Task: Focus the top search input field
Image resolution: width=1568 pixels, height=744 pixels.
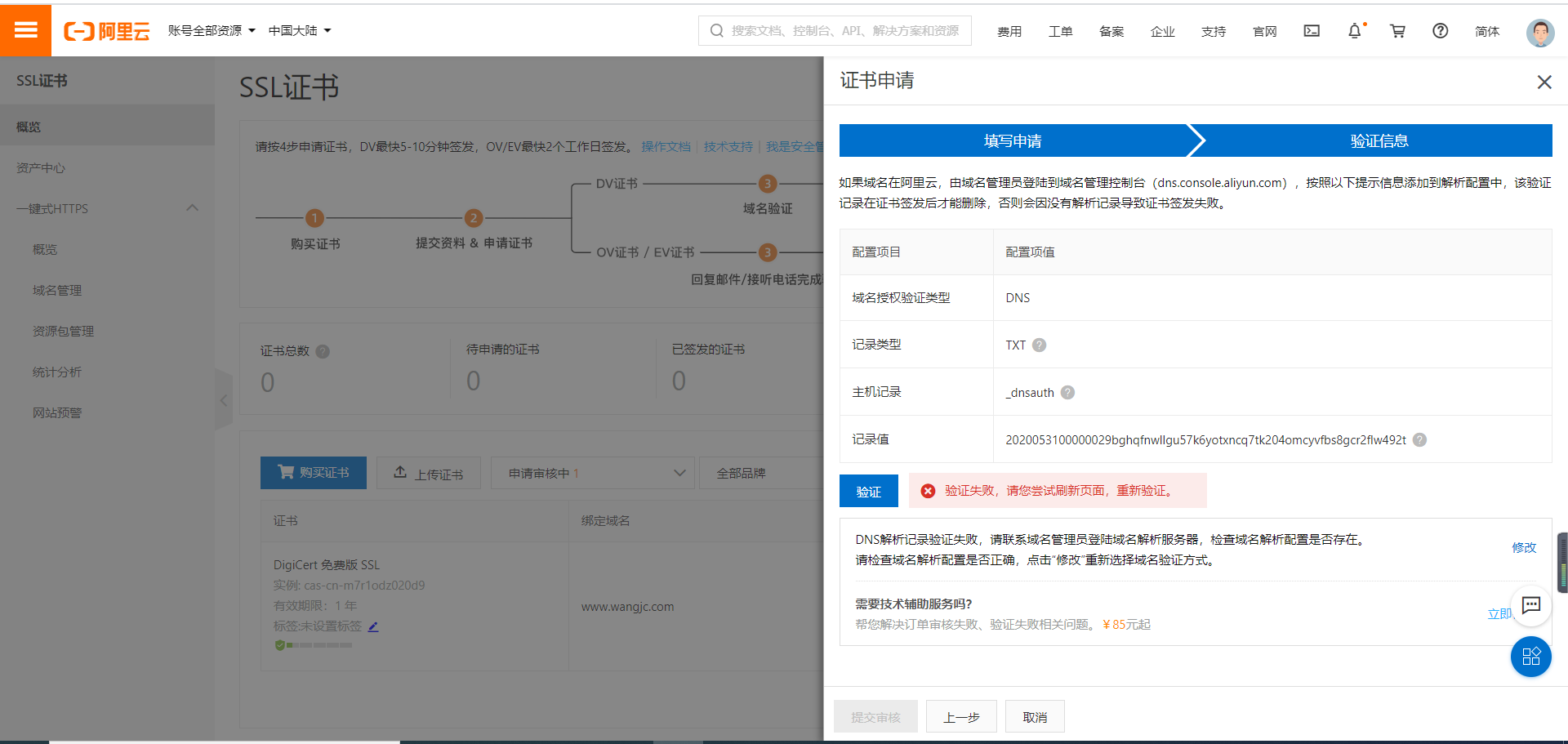Action: click(835, 30)
